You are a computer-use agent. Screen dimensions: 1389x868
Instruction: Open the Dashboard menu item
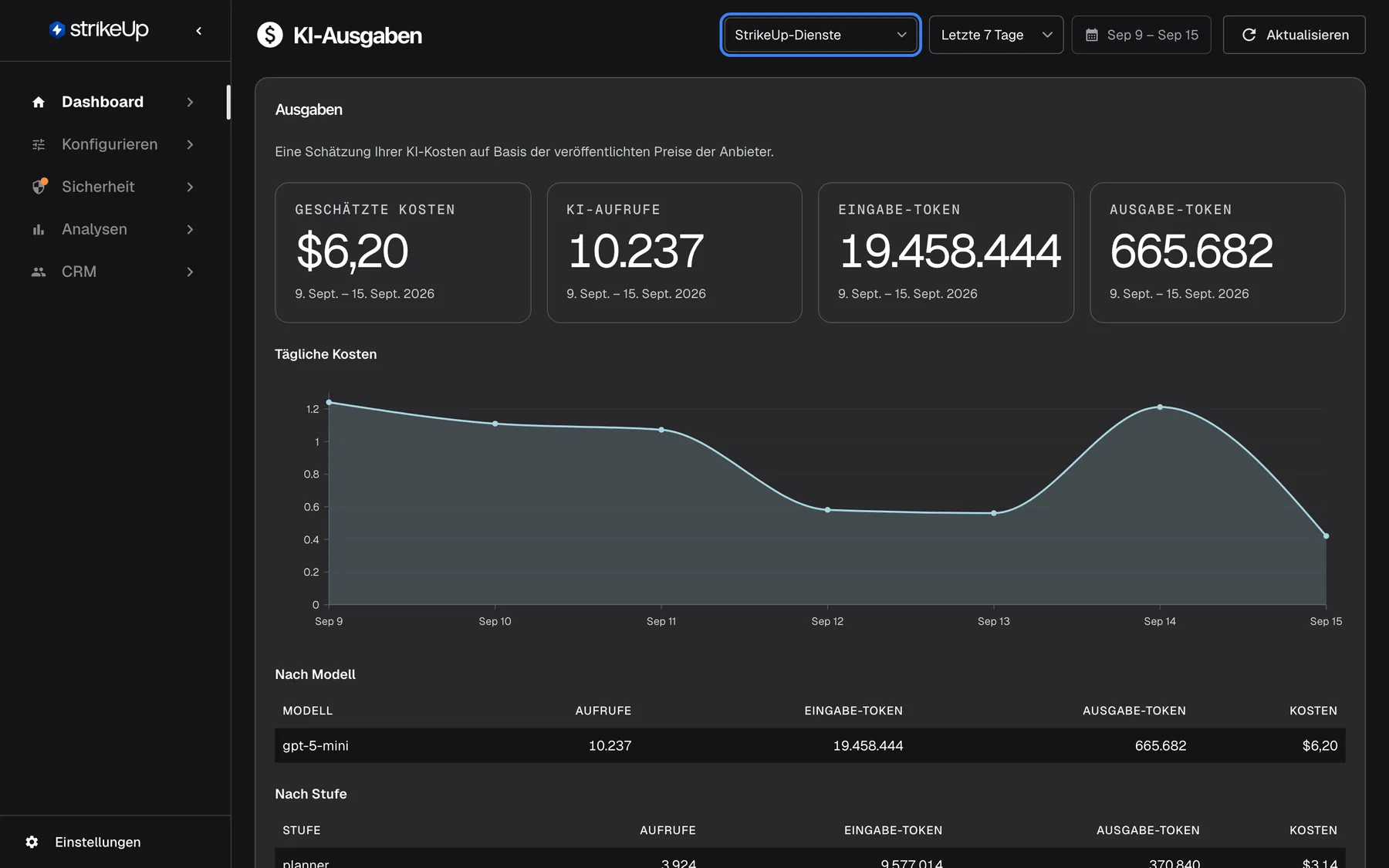113,102
